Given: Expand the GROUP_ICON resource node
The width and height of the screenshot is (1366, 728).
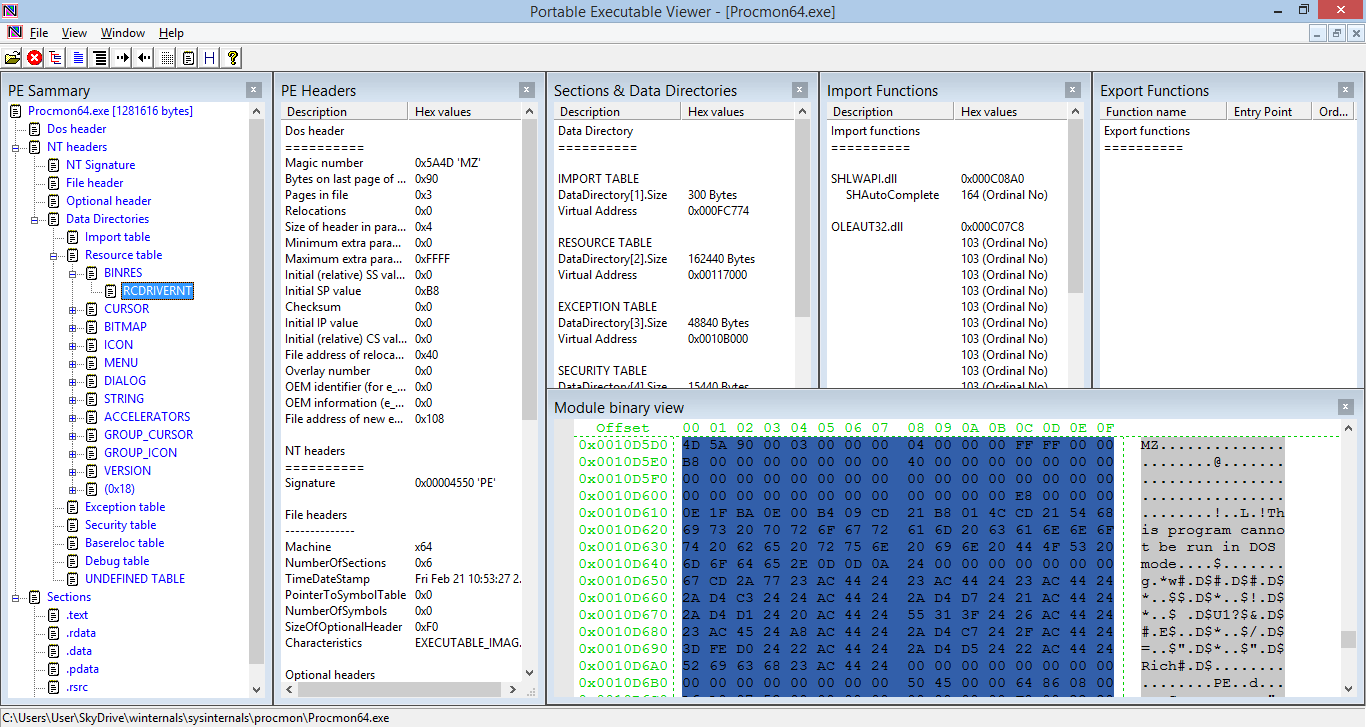Looking at the screenshot, I should [x=72, y=453].
